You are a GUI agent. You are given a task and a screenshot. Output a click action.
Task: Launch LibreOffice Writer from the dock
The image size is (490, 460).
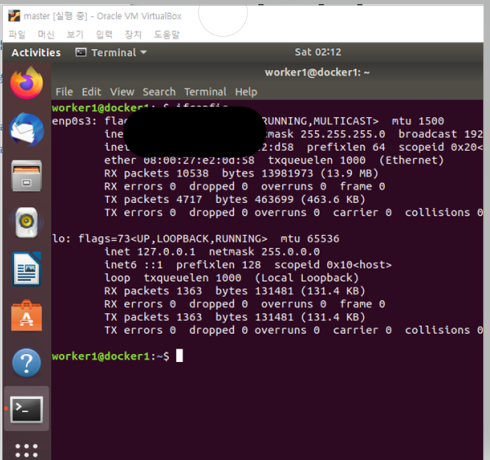coord(27,269)
